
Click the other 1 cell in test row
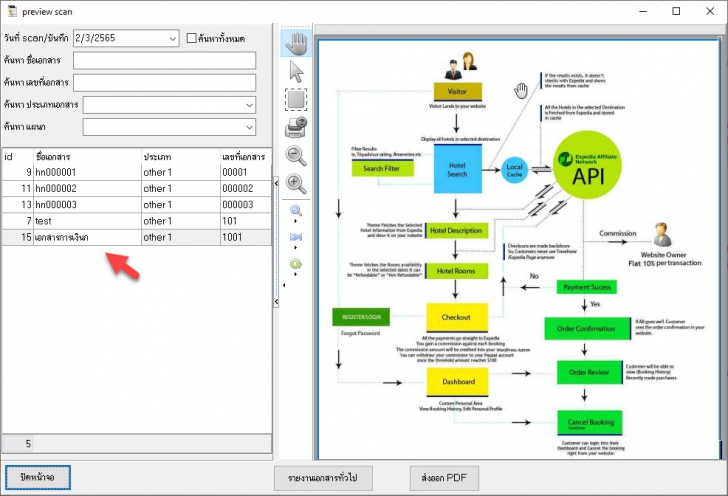click(x=180, y=221)
